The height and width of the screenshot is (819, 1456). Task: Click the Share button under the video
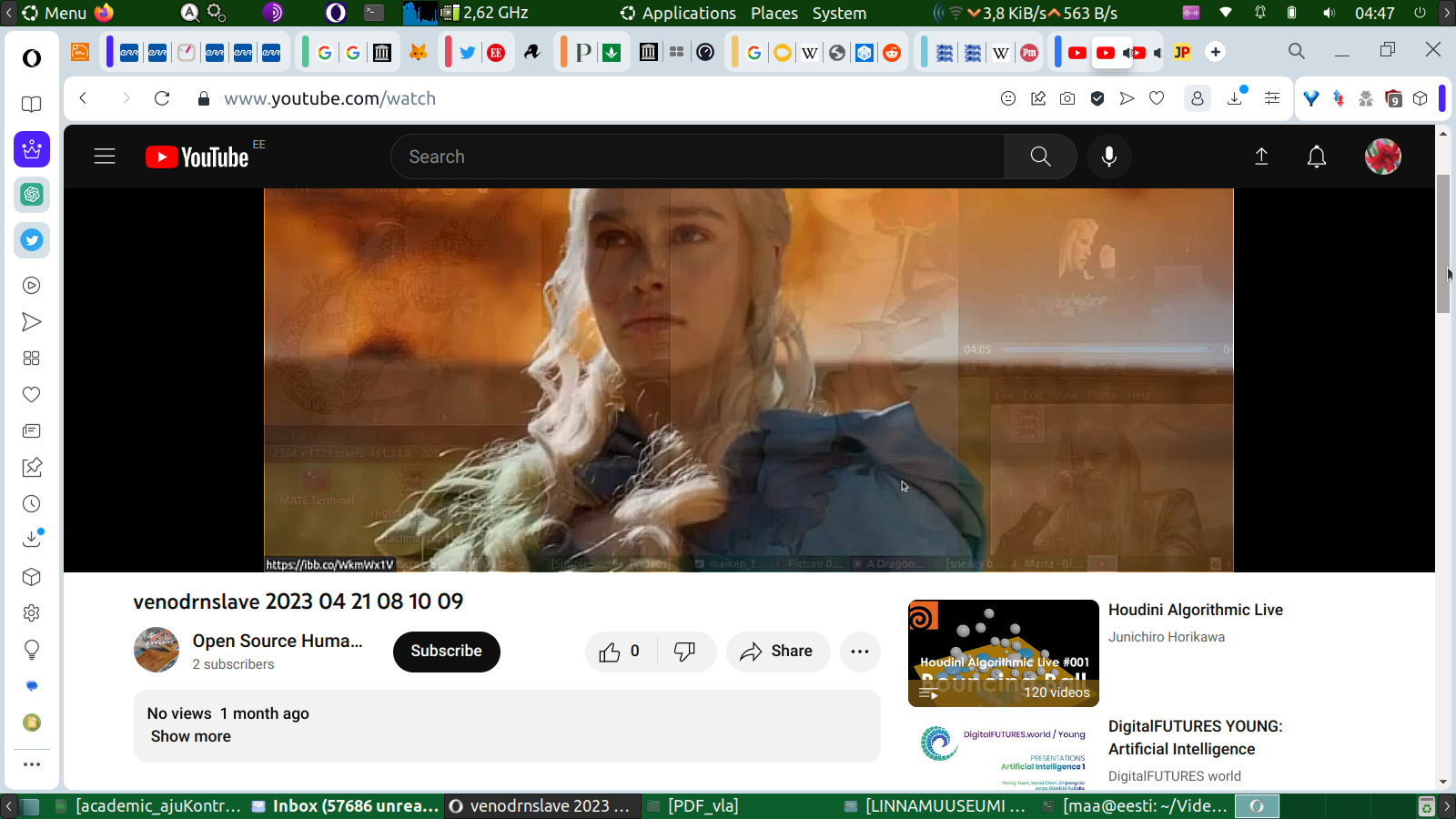(x=777, y=652)
